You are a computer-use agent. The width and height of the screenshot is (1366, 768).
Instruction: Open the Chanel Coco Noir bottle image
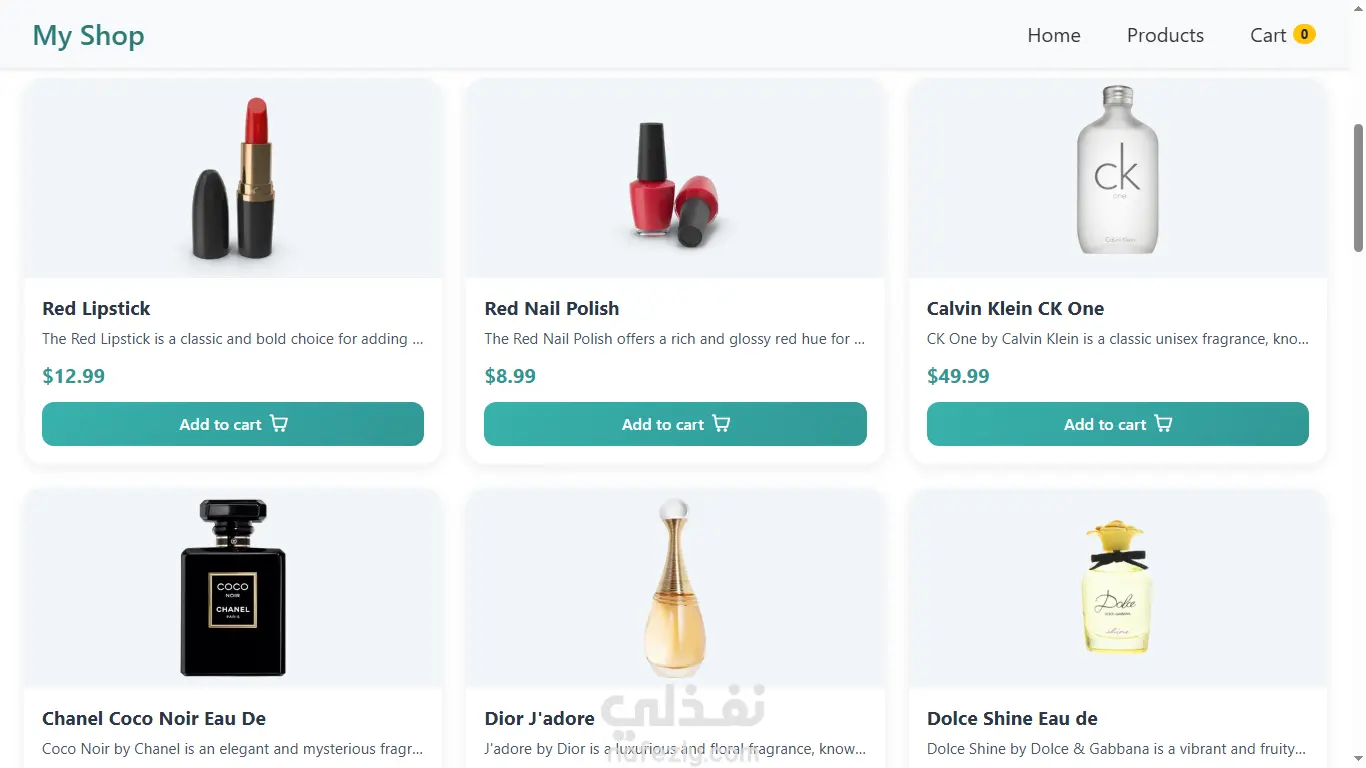point(233,587)
